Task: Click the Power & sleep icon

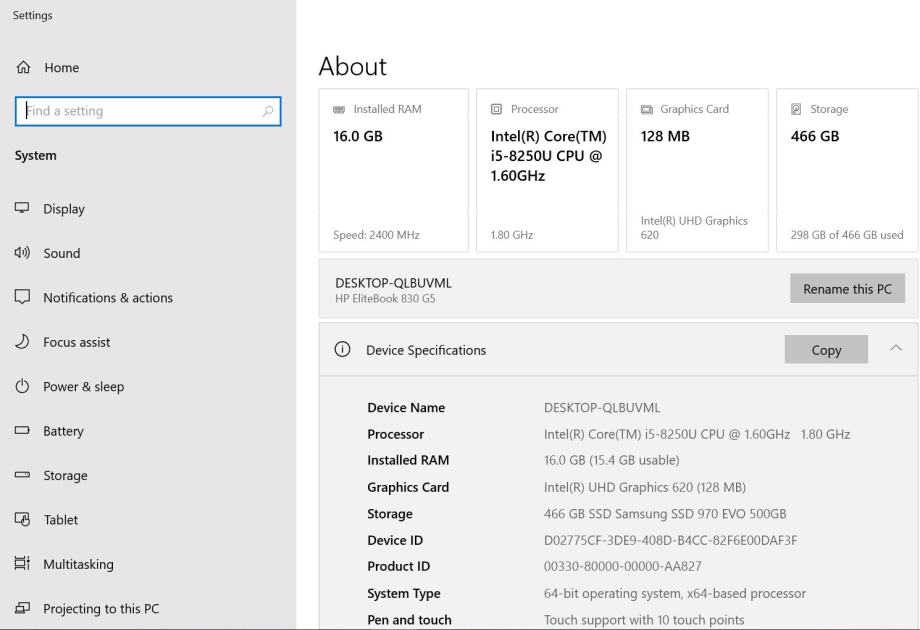Action: coord(22,387)
